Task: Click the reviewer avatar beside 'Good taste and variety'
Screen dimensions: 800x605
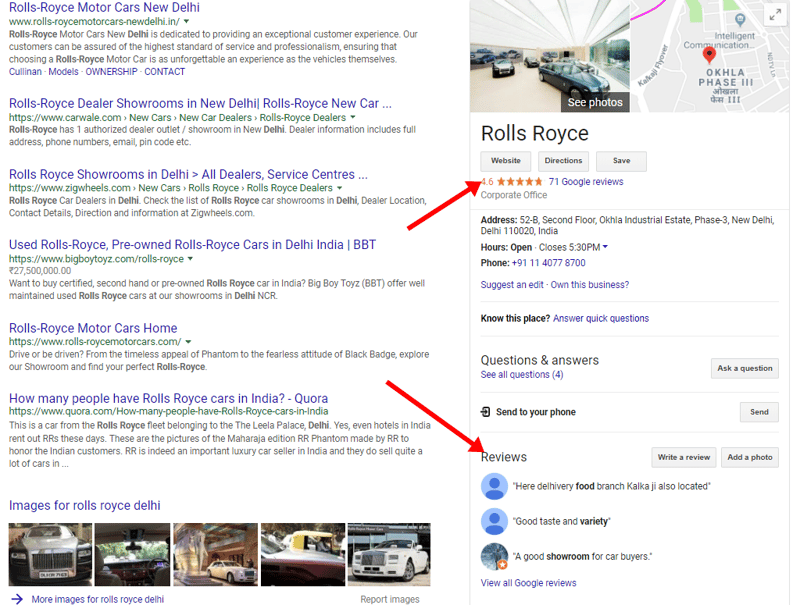Action: 494,521
